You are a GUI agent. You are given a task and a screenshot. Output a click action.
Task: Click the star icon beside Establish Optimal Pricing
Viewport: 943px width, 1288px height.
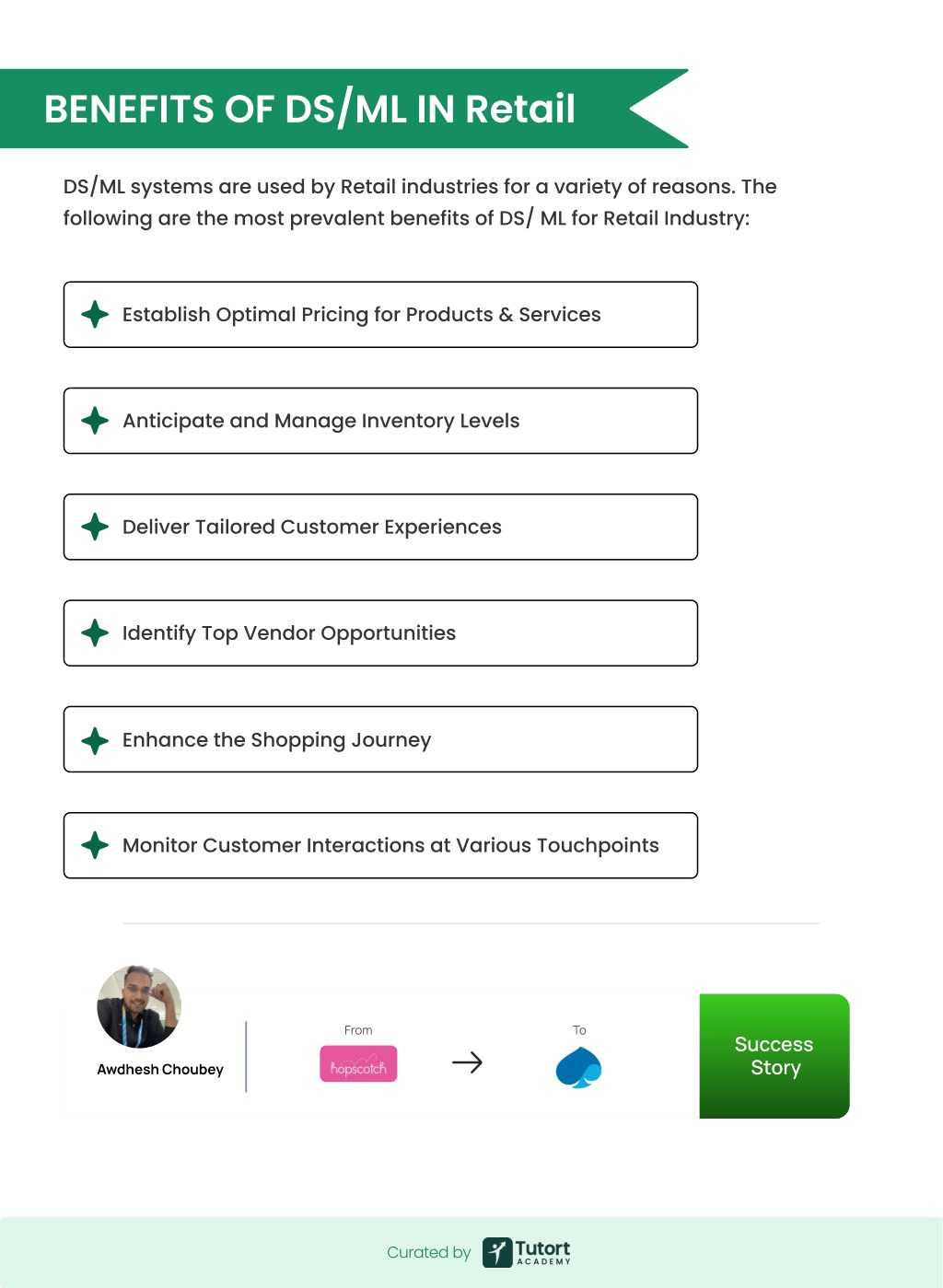[95, 315]
